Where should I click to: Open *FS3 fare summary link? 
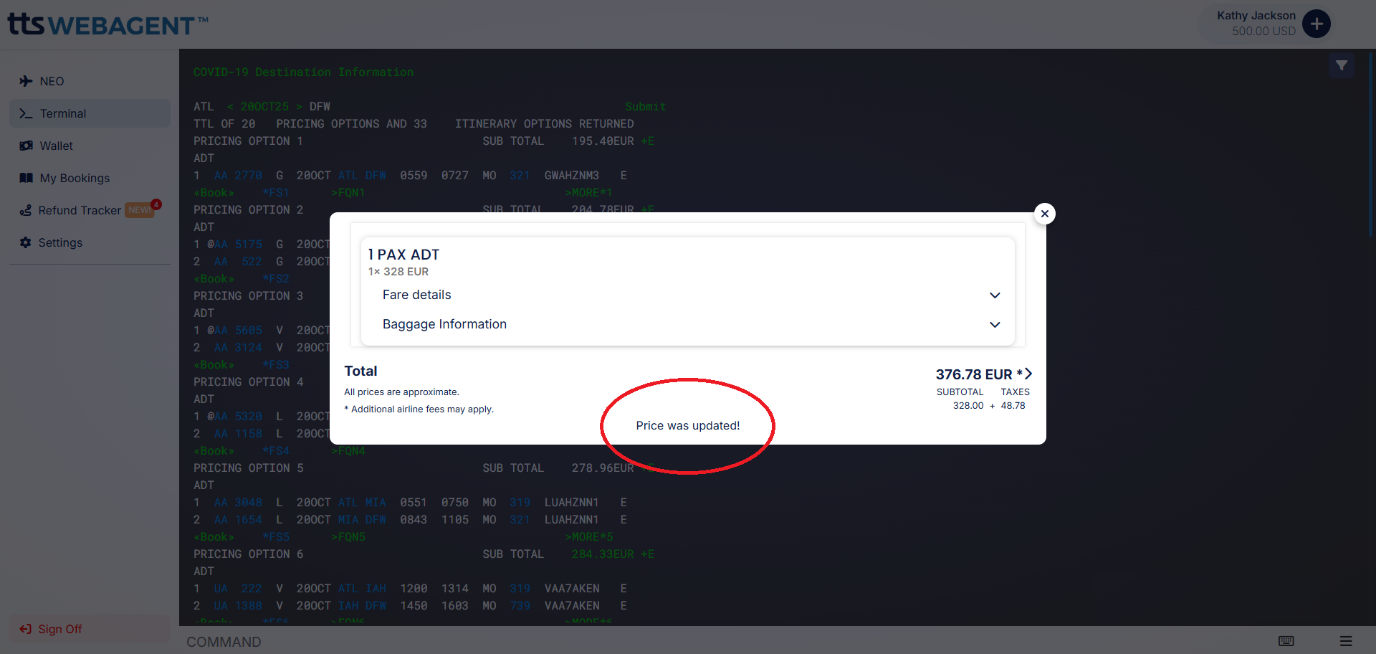[275, 364]
